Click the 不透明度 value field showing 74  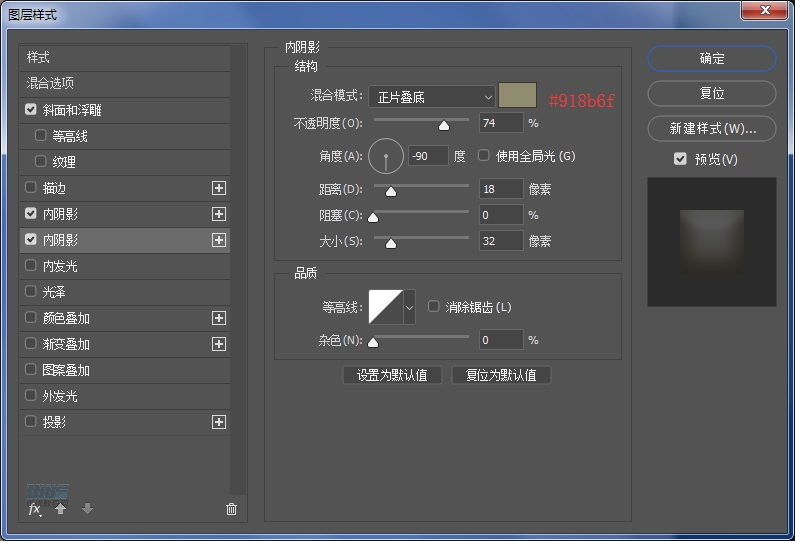point(501,123)
